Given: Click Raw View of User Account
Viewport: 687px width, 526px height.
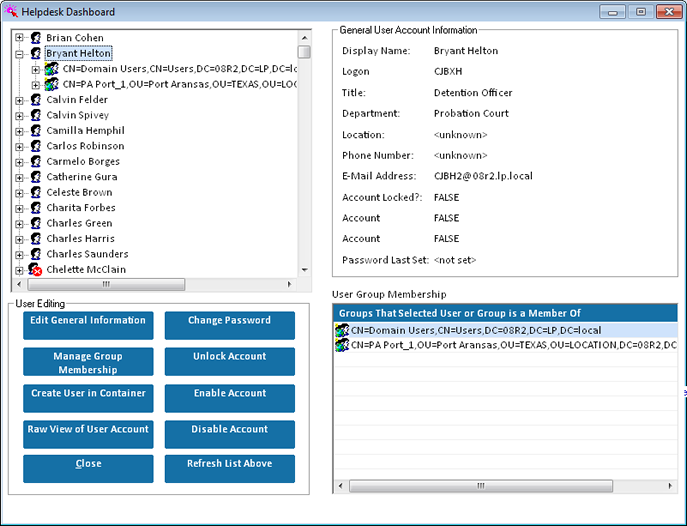Looking at the screenshot, I should (88, 434).
